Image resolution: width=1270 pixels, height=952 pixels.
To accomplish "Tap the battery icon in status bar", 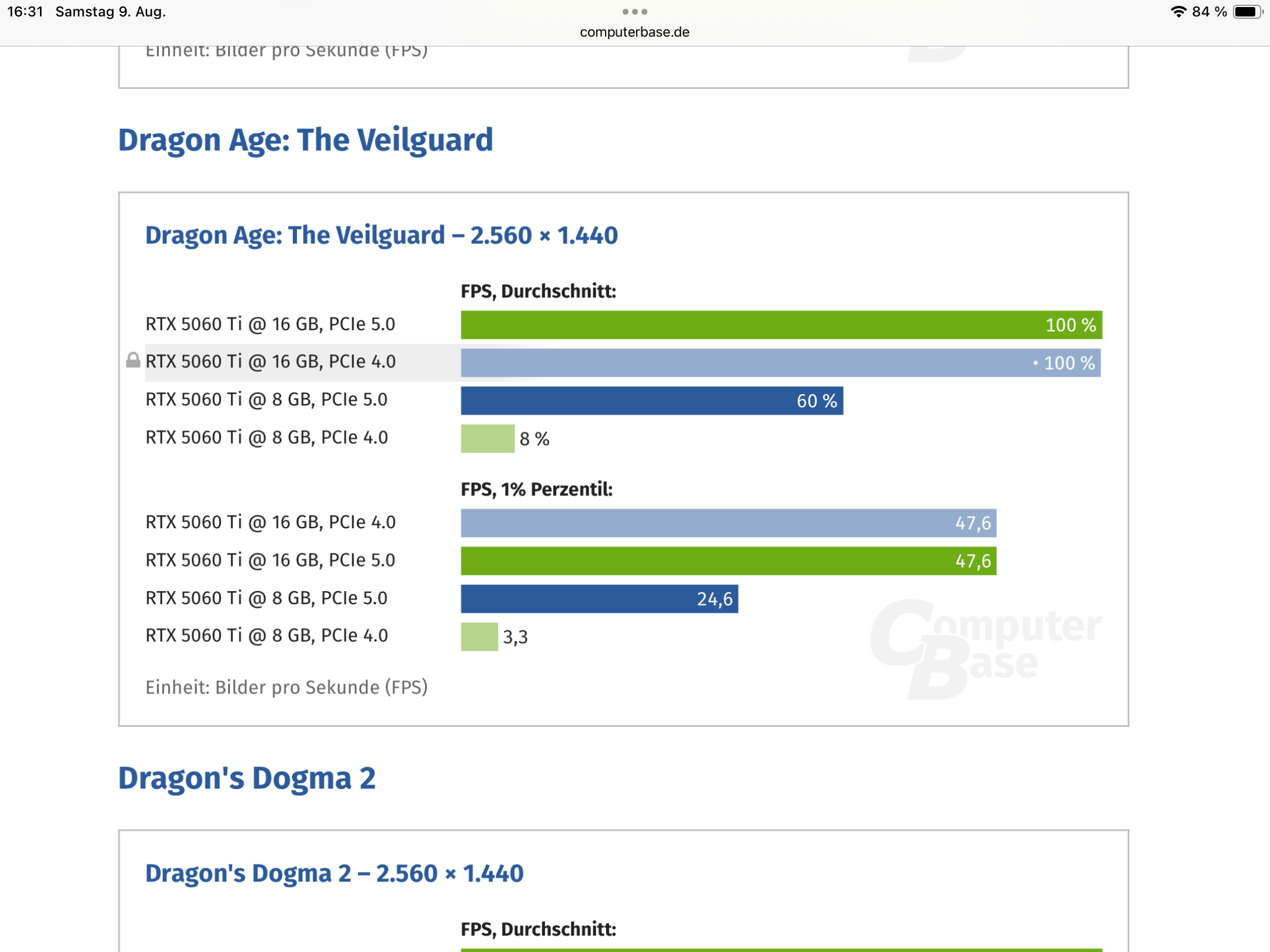I will click(1247, 12).
